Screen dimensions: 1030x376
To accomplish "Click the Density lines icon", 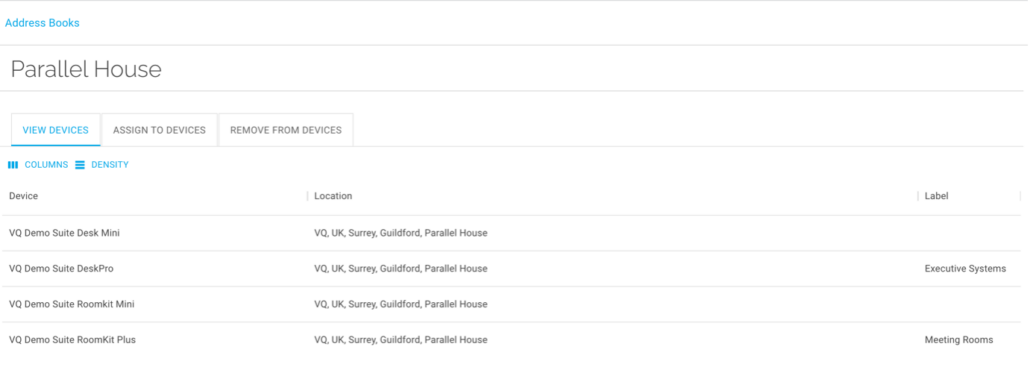I will (80, 165).
